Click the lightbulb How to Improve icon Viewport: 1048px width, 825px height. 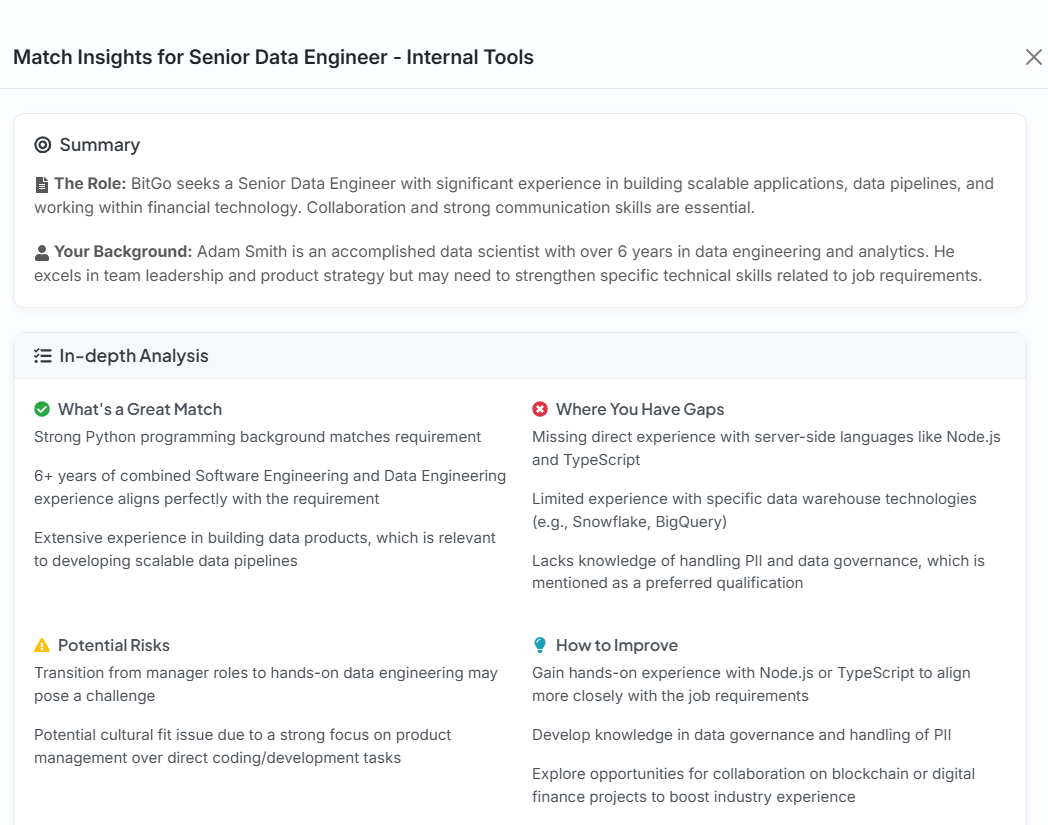click(x=540, y=645)
